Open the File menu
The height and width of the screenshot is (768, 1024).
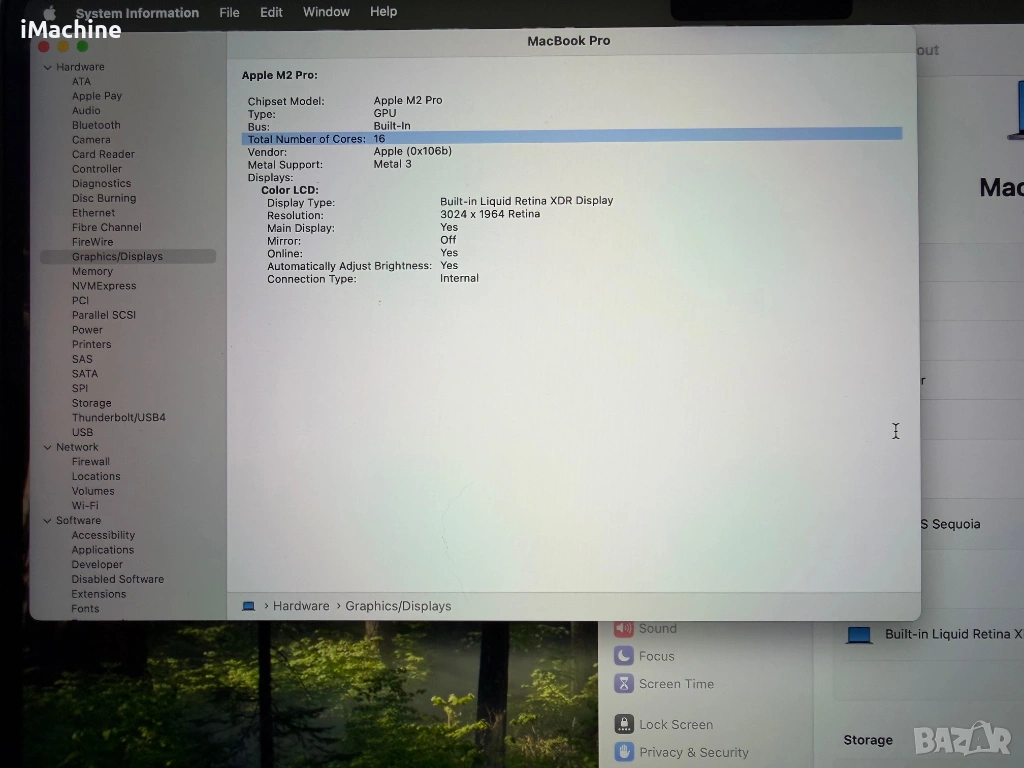[x=229, y=13]
